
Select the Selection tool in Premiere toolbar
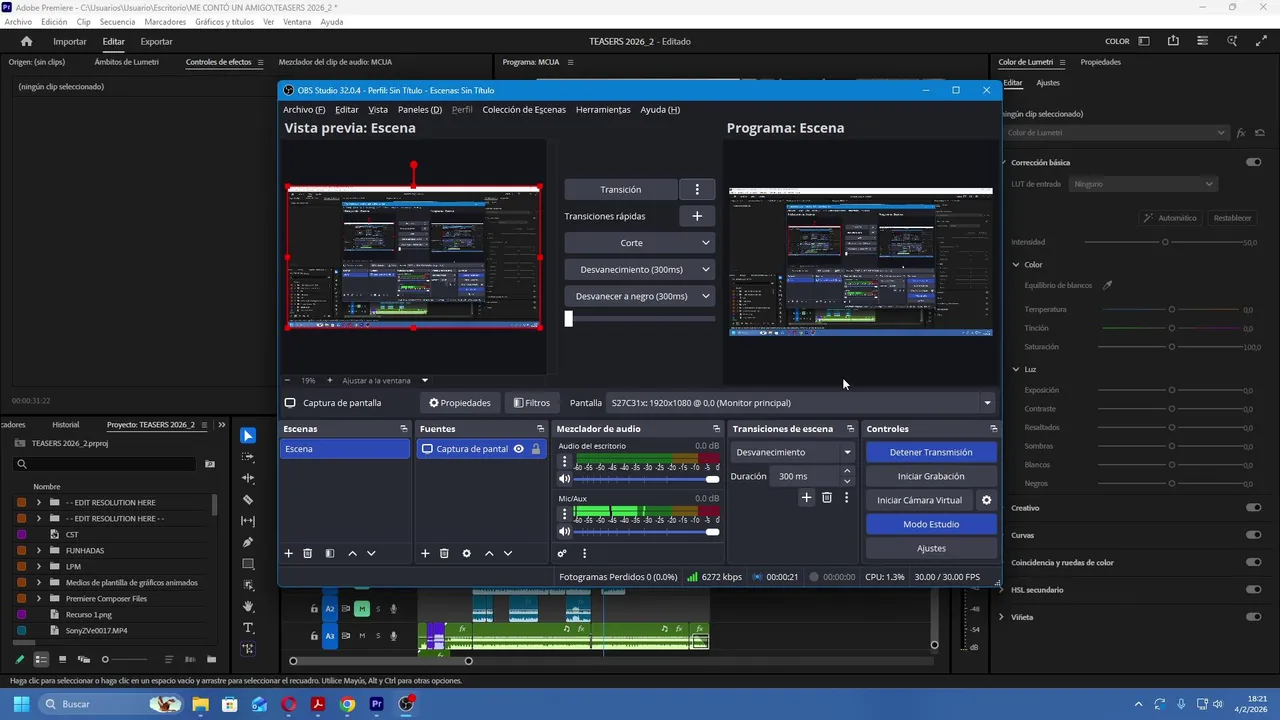click(248, 436)
